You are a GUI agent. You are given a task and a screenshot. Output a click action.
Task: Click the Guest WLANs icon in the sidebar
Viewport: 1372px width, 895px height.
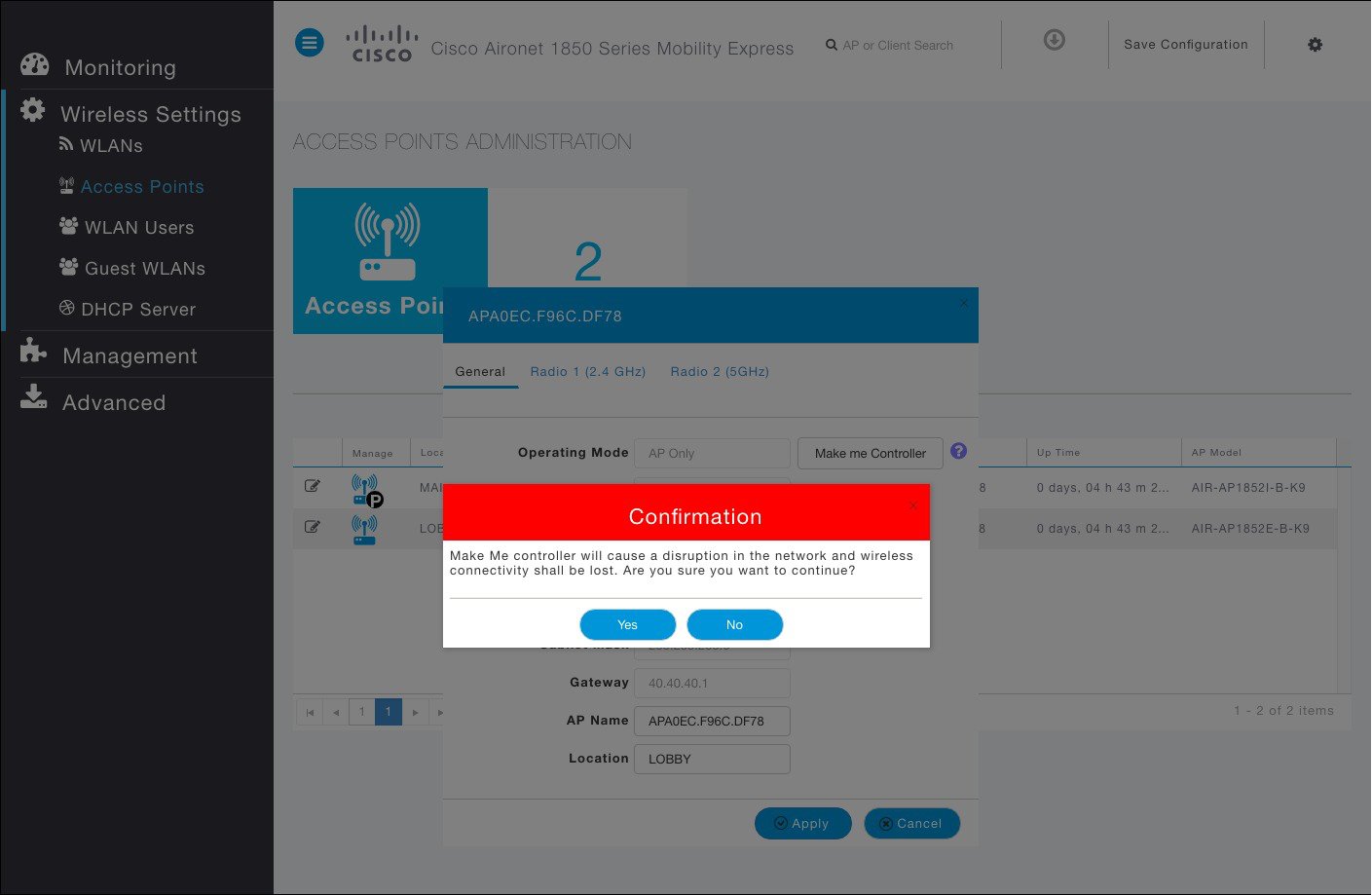[67, 267]
